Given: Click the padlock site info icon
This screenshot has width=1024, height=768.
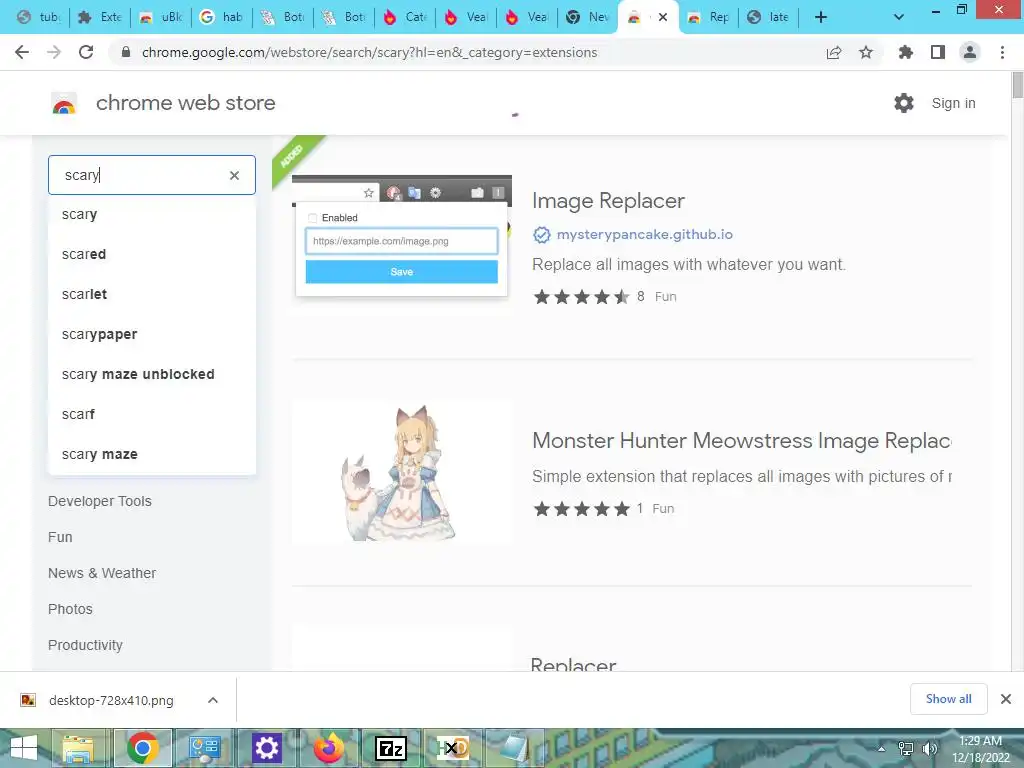Looking at the screenshot, I should (x=126, y=52).
